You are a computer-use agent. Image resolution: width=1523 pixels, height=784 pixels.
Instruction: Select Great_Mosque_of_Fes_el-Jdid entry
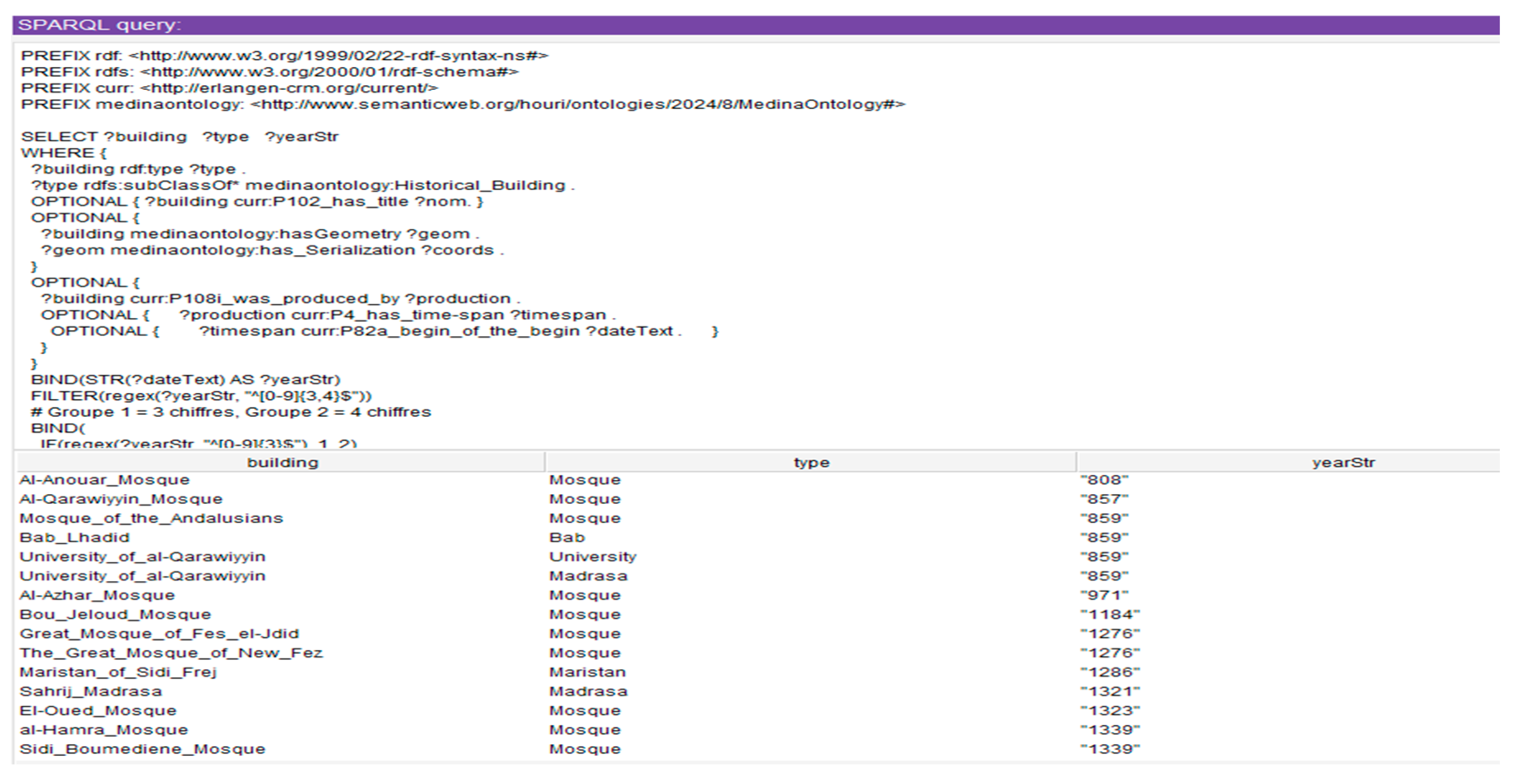(x=159, y=634)
